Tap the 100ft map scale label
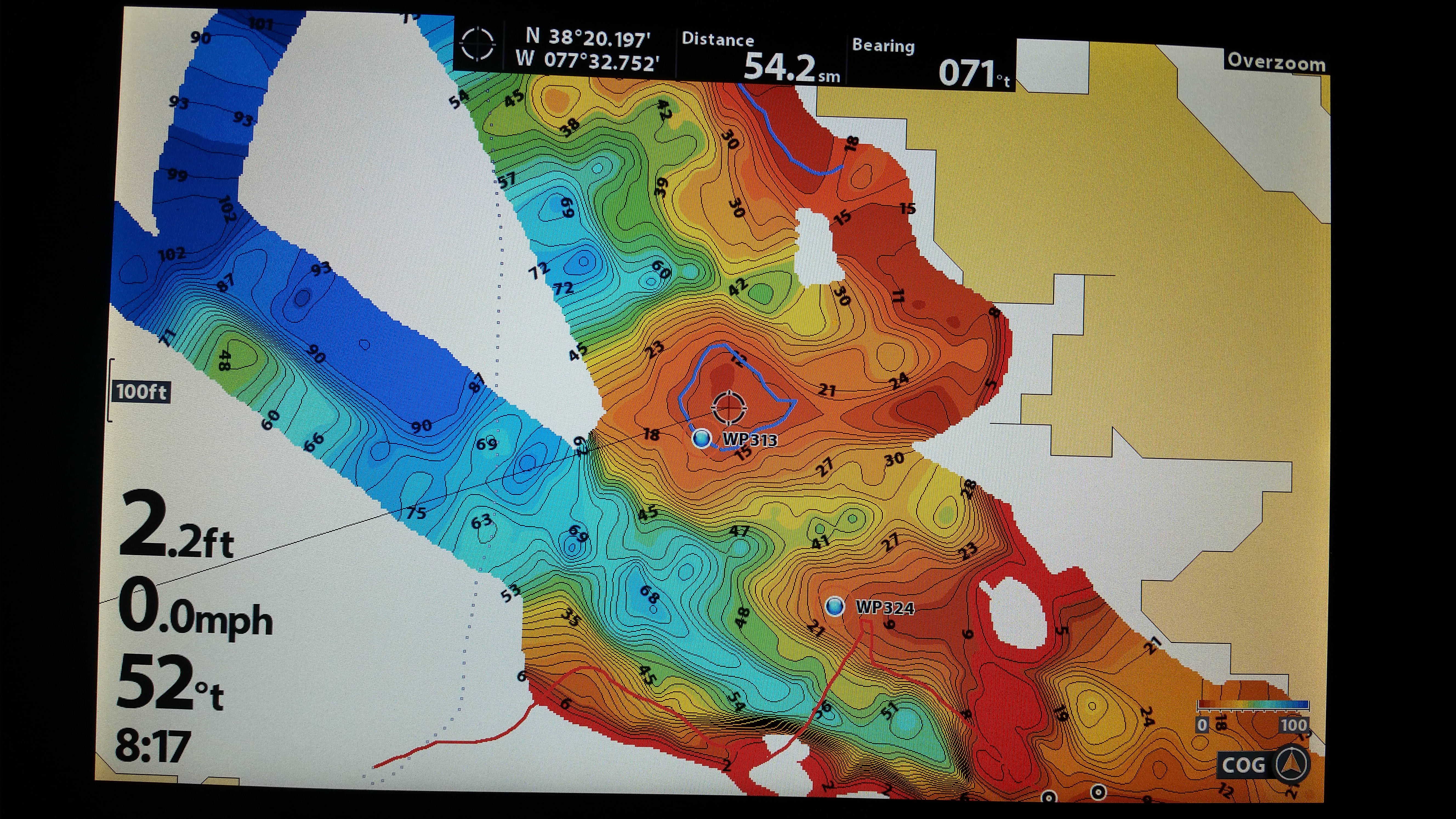1456x819 pixels. click(x=141, y=391)
